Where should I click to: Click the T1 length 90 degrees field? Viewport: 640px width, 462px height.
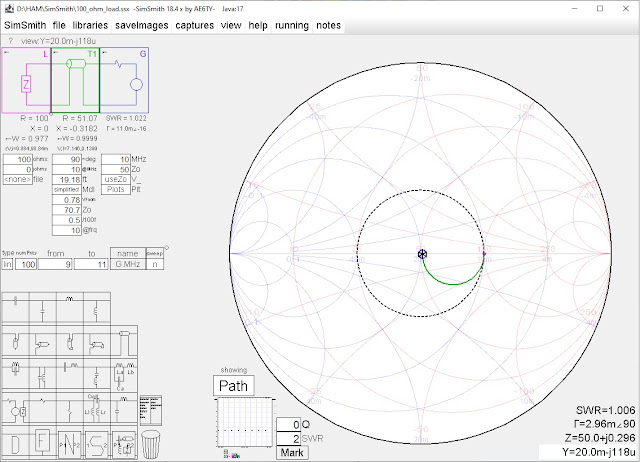[x=67, y=160]
